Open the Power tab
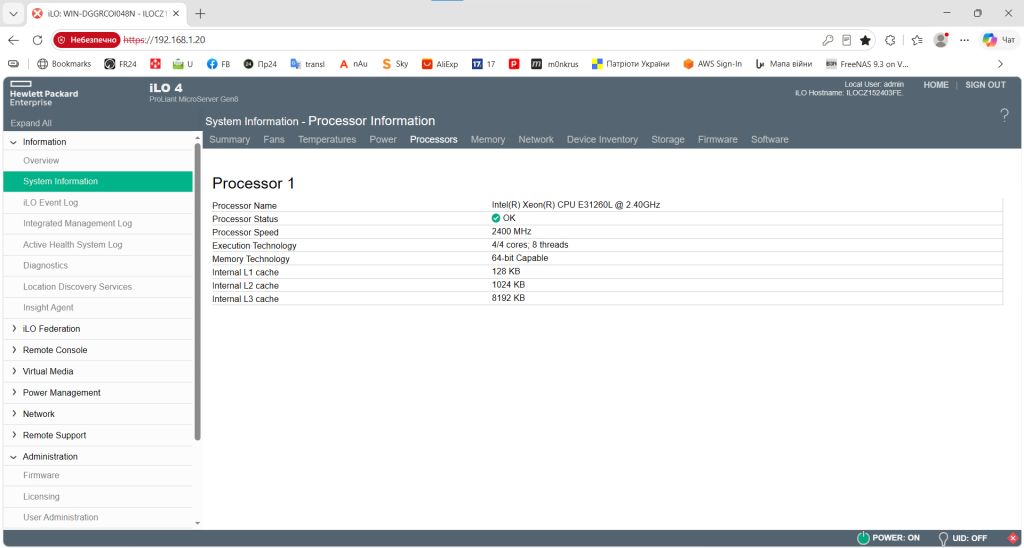 [x=383, y=139]
